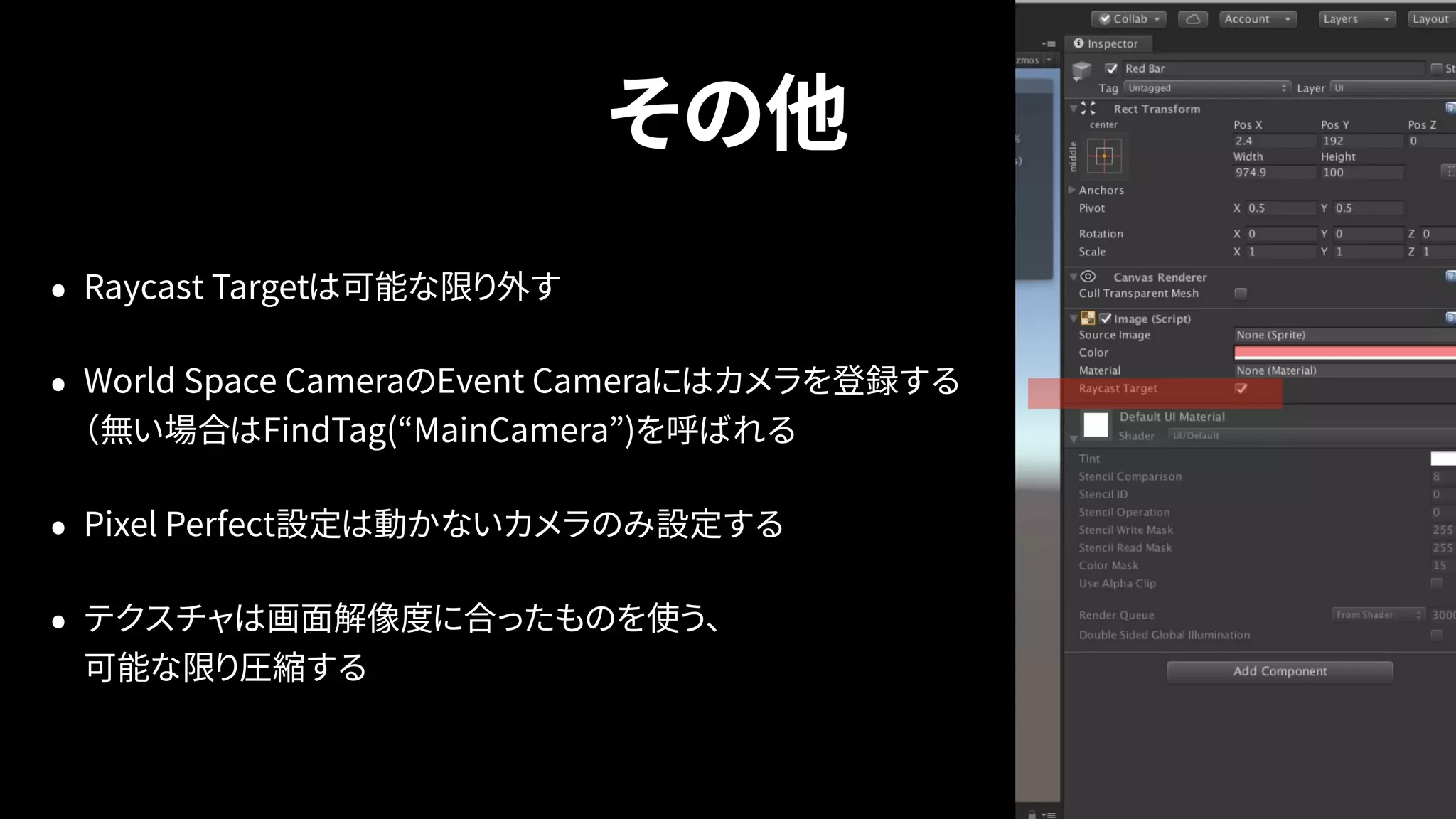Toggle the blueprint mode button

[x=1448, y=171]
